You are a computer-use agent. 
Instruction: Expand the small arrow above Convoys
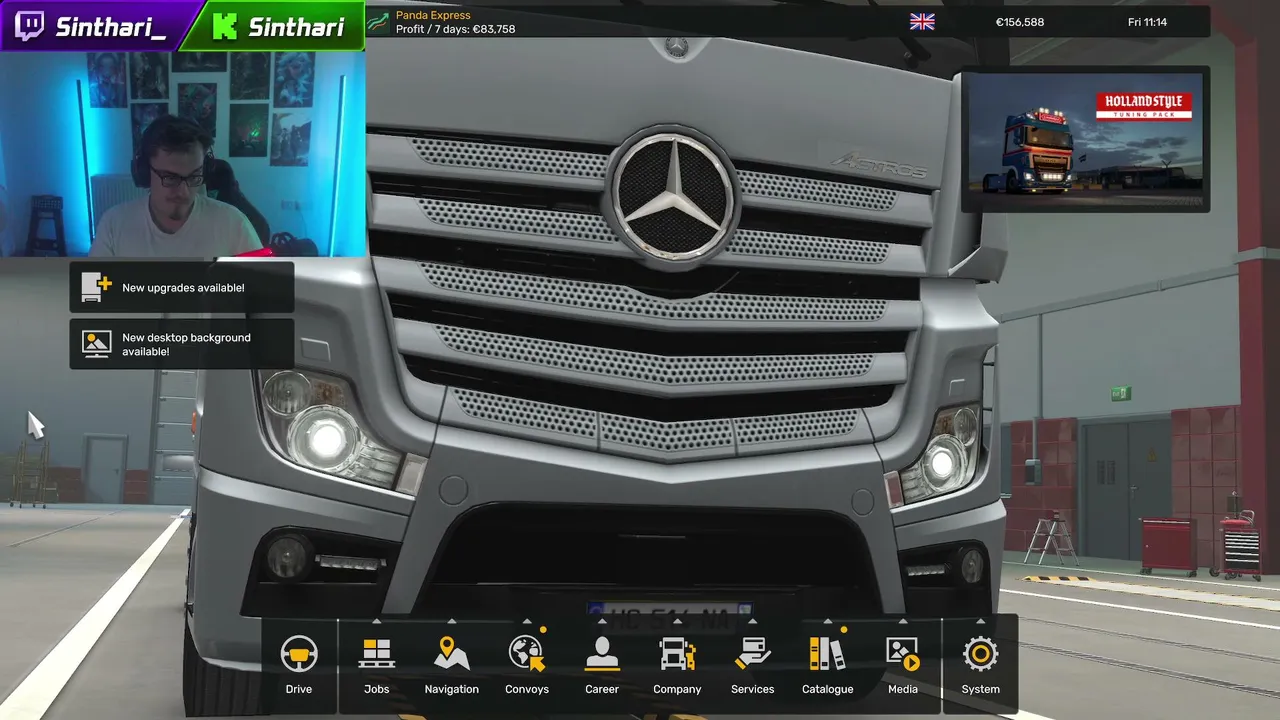527,622
